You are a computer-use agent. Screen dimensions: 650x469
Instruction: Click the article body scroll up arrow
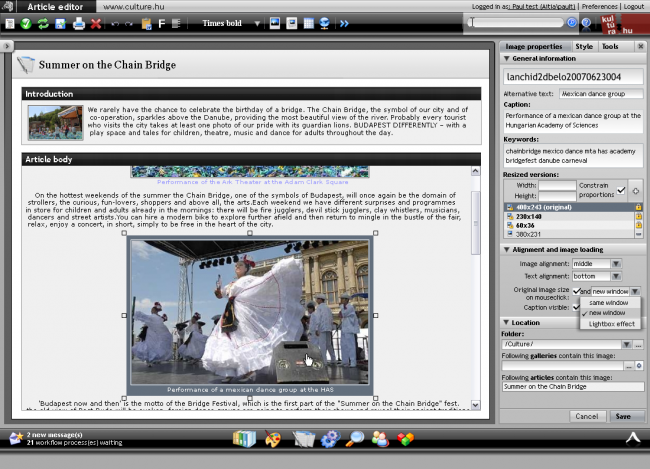coord(475,171)
